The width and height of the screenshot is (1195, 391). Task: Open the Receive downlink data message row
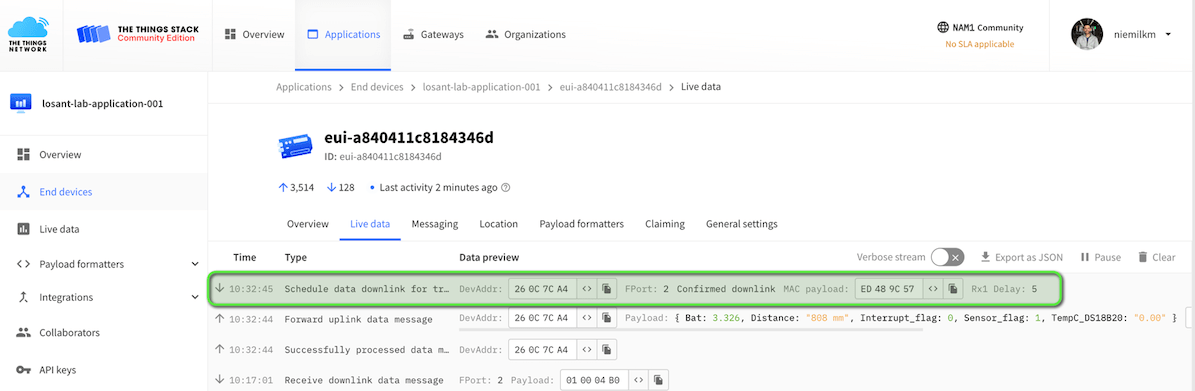[x=701, y=380]
